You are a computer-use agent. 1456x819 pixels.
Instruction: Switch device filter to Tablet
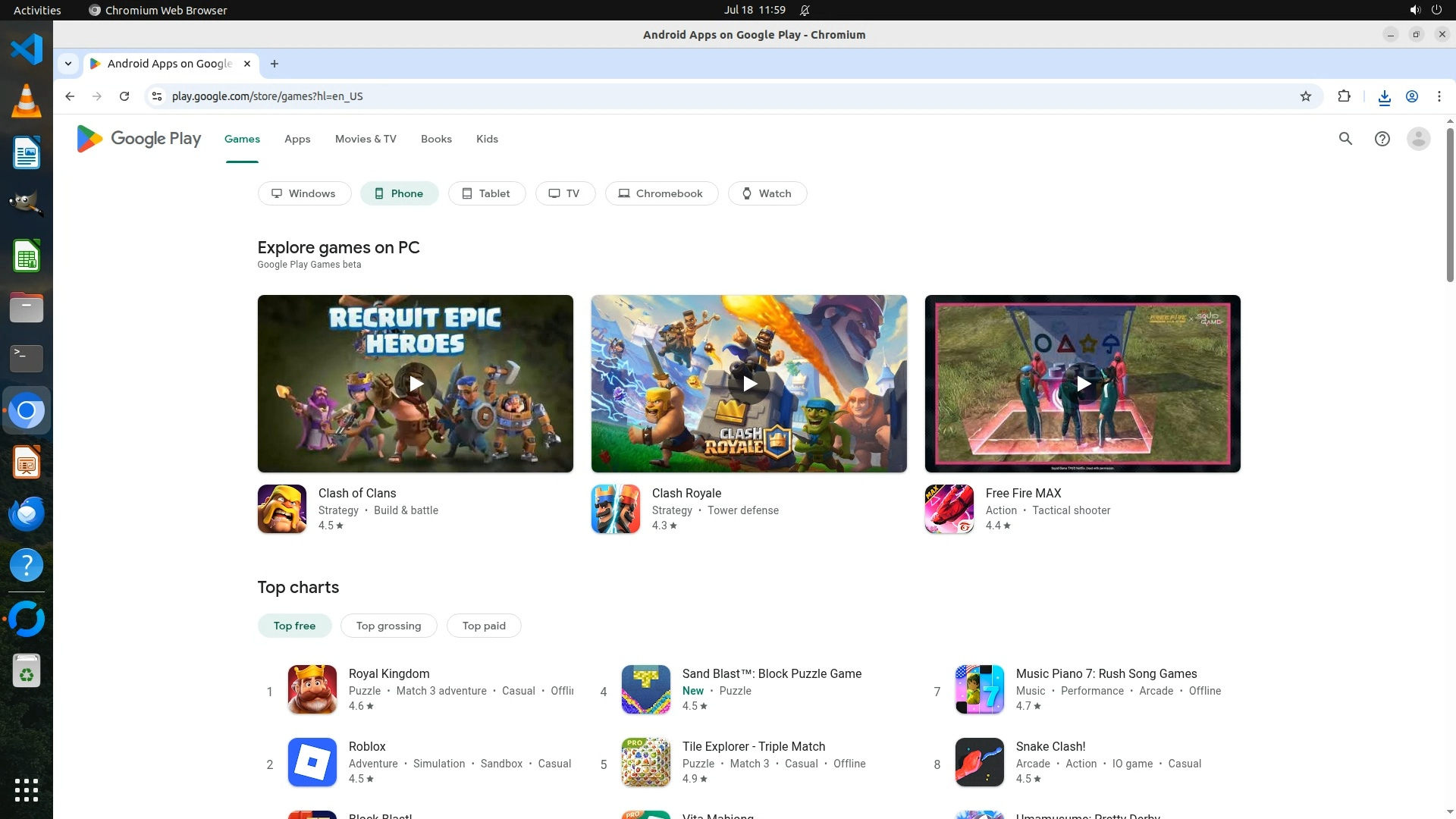(486, 193)
